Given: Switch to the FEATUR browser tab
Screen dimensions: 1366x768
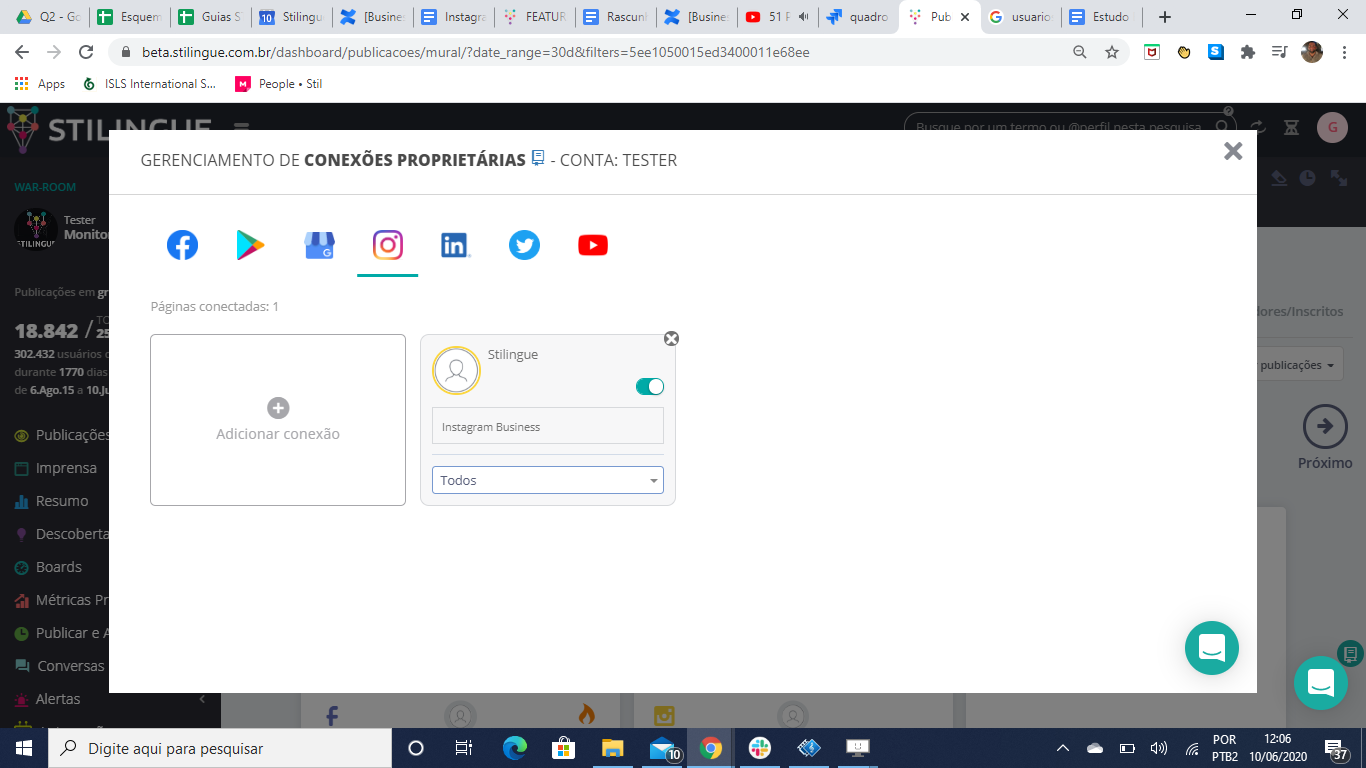Looking at the screenshot, I should point(535,17).
